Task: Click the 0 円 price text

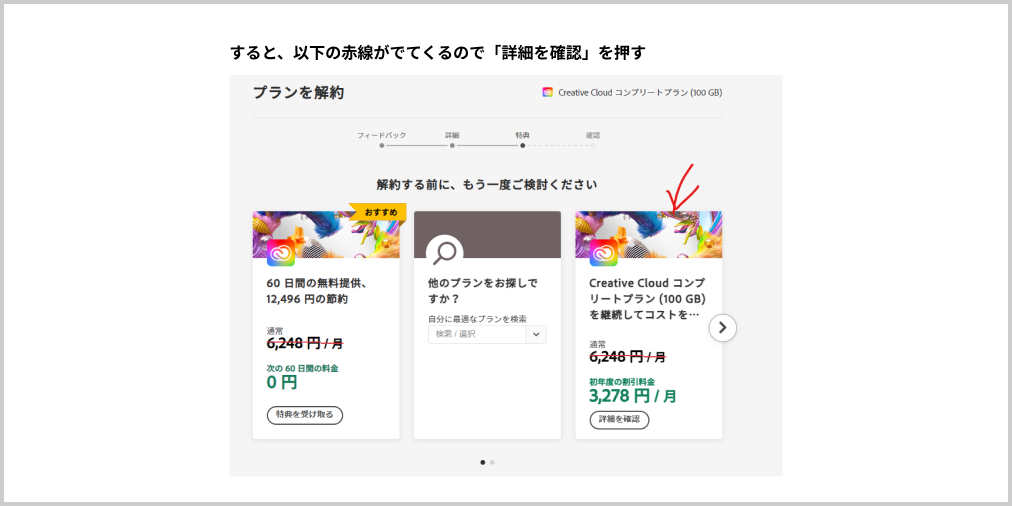Action: tap(282, 382)
